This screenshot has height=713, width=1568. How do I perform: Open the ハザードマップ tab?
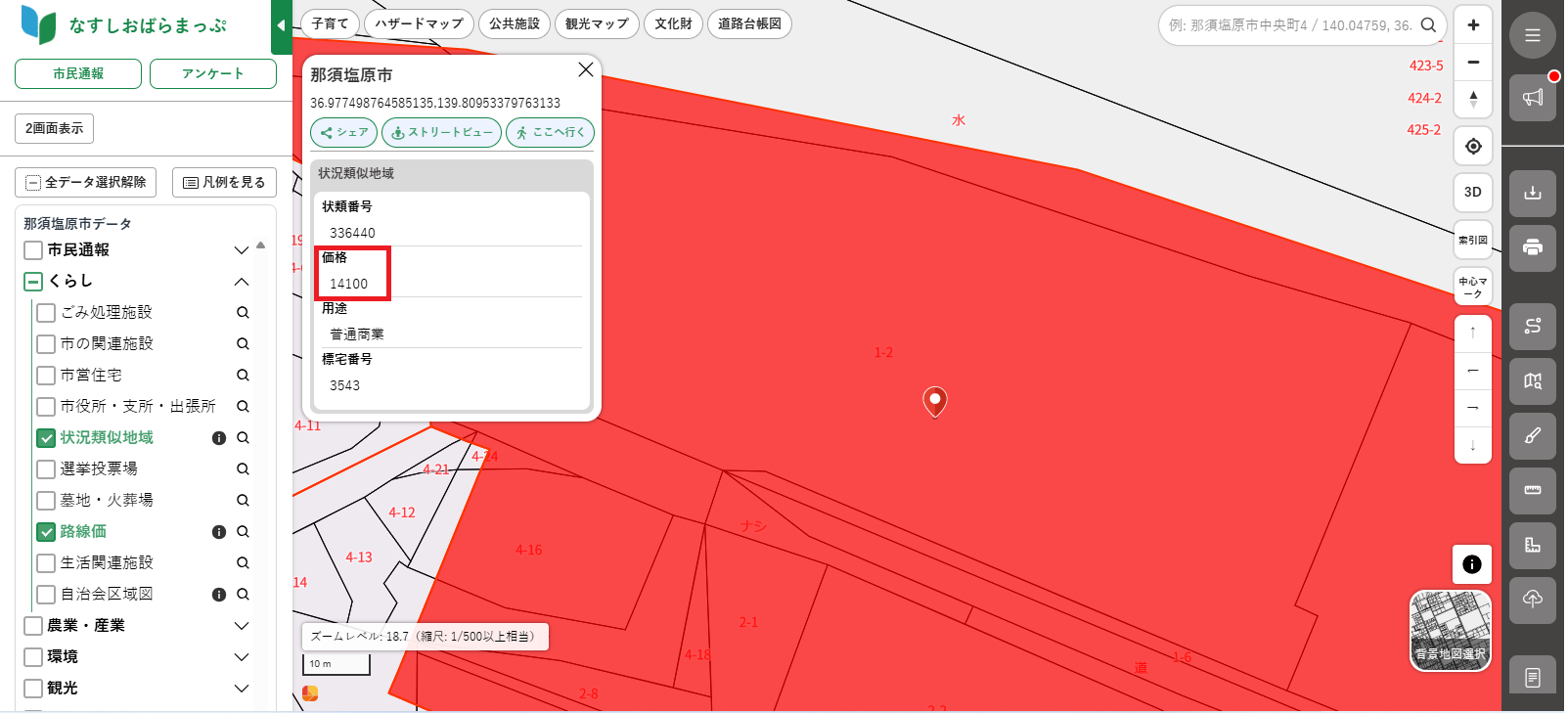[x=419, y=23]
